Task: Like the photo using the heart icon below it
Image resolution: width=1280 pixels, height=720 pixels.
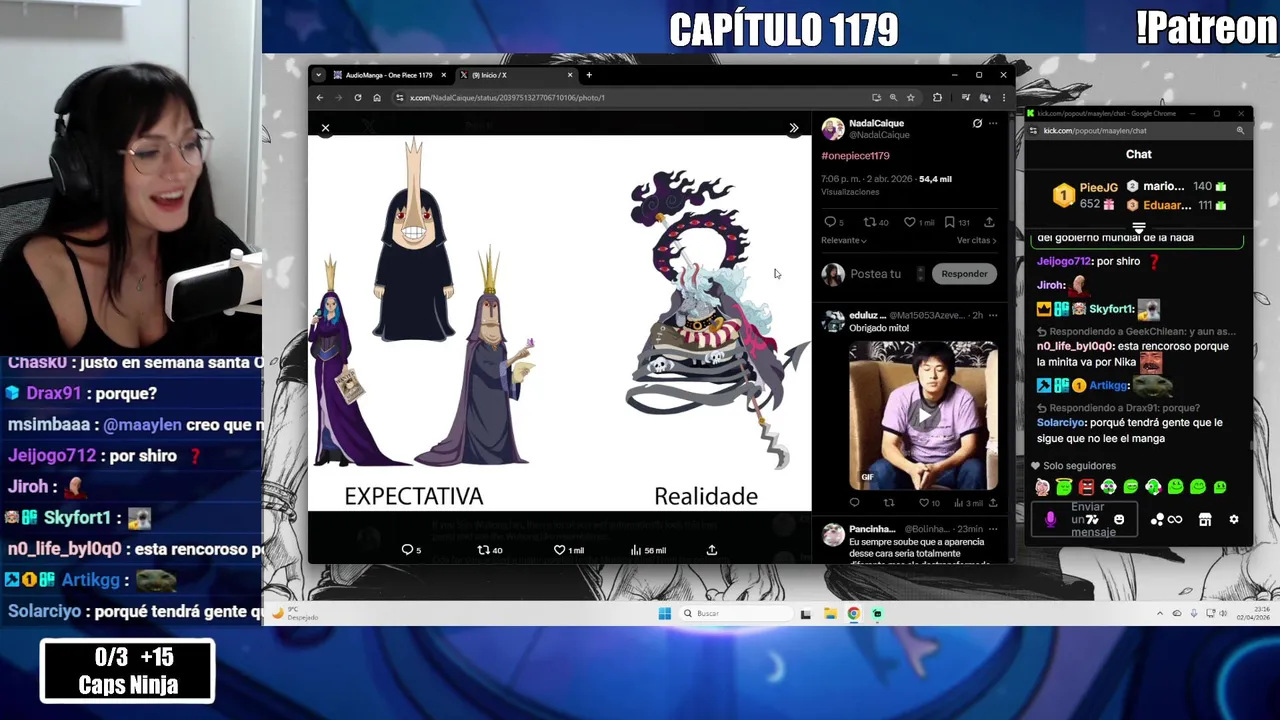Action: pos(560,550)
